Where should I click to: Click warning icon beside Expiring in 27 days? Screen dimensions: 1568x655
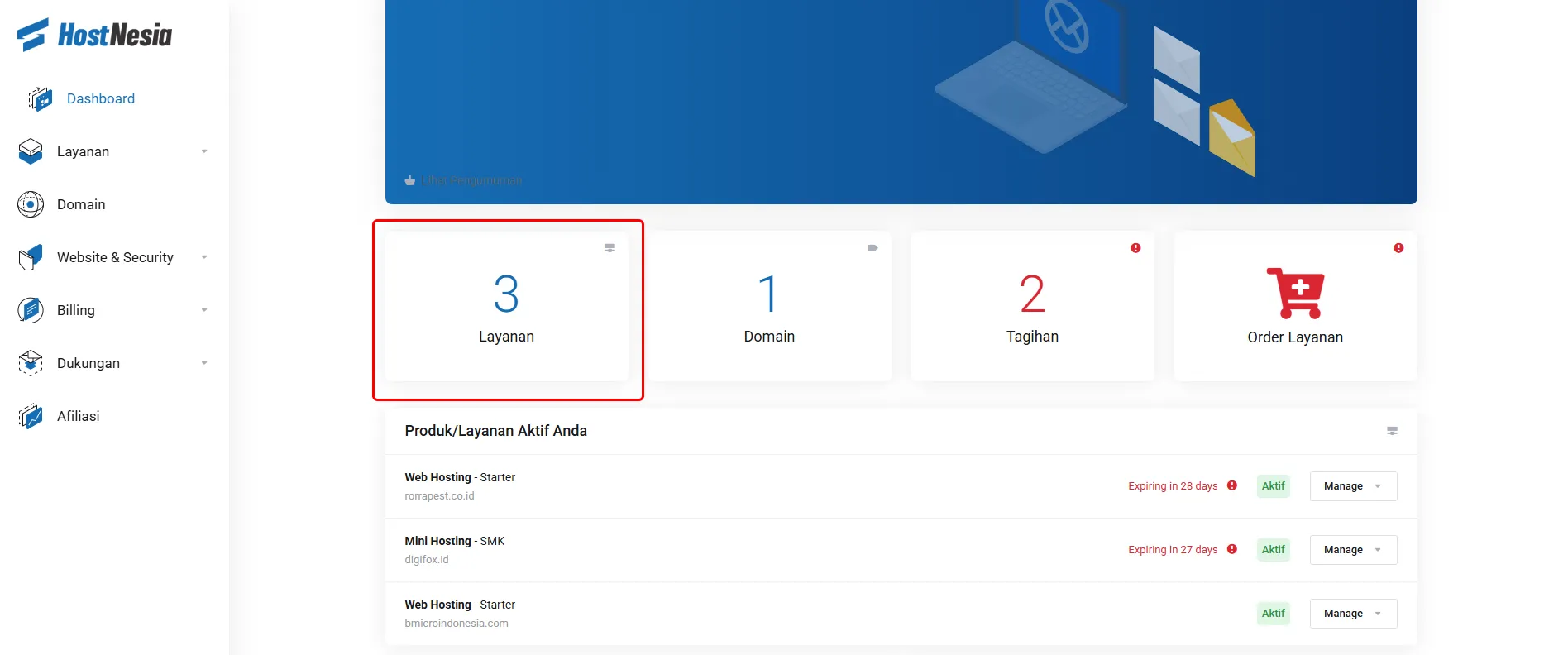pos(1232,549)
